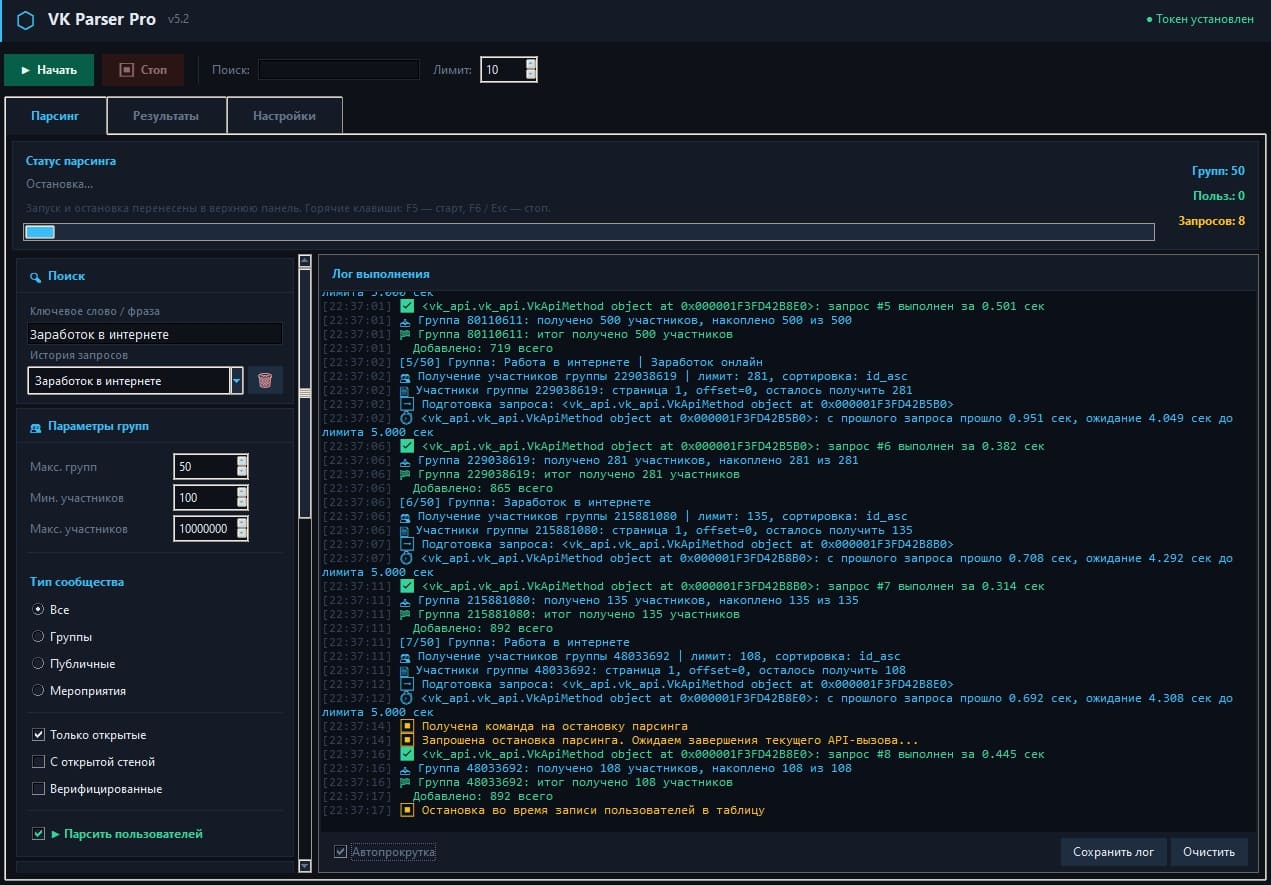This screenshot has height=885, width=1271.
Task: Click green check icon on запрос #5 line
Action: tap(406, 306)
